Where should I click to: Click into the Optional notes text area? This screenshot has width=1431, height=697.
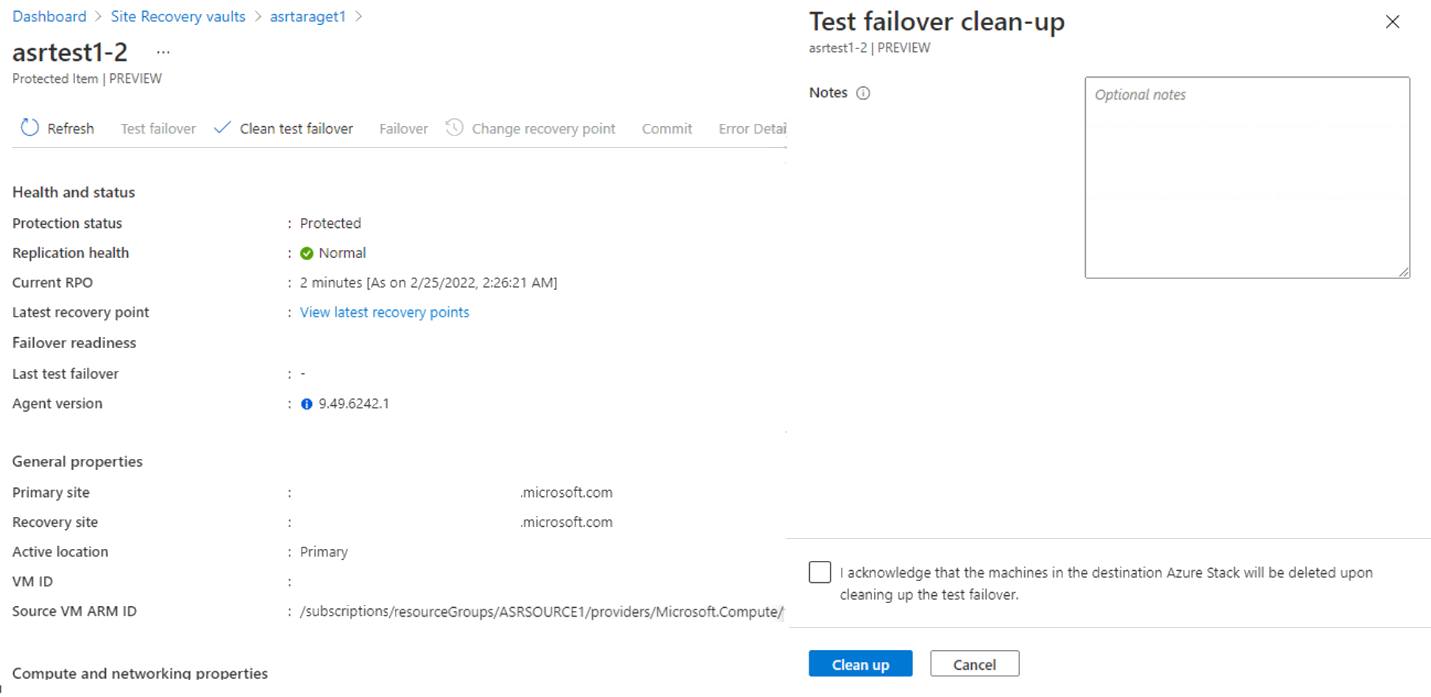[x=1247, y=178]
